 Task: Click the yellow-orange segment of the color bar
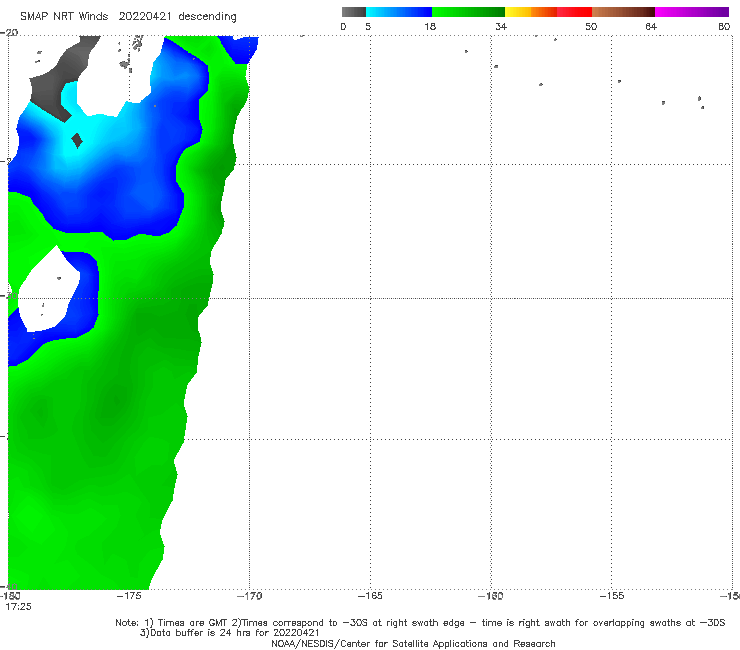tap(531, 12)
